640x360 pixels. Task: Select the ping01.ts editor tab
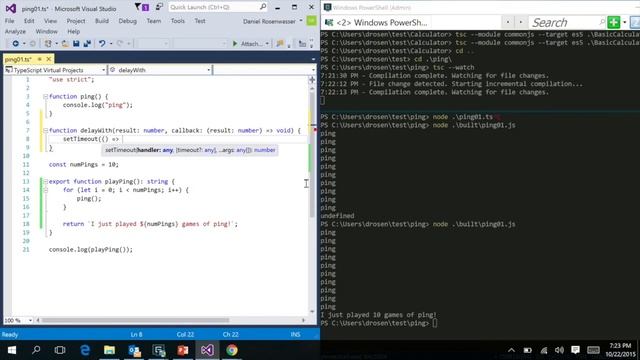pyautogui.click(x=18, y=59)
